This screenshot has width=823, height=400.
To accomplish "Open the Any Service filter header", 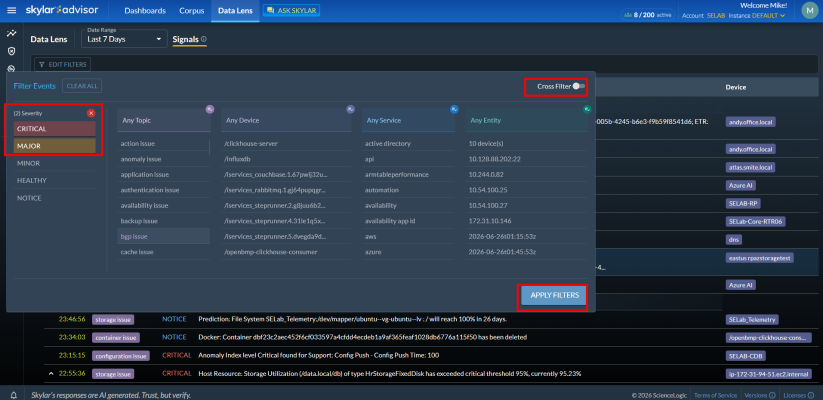I will [408, 120].
